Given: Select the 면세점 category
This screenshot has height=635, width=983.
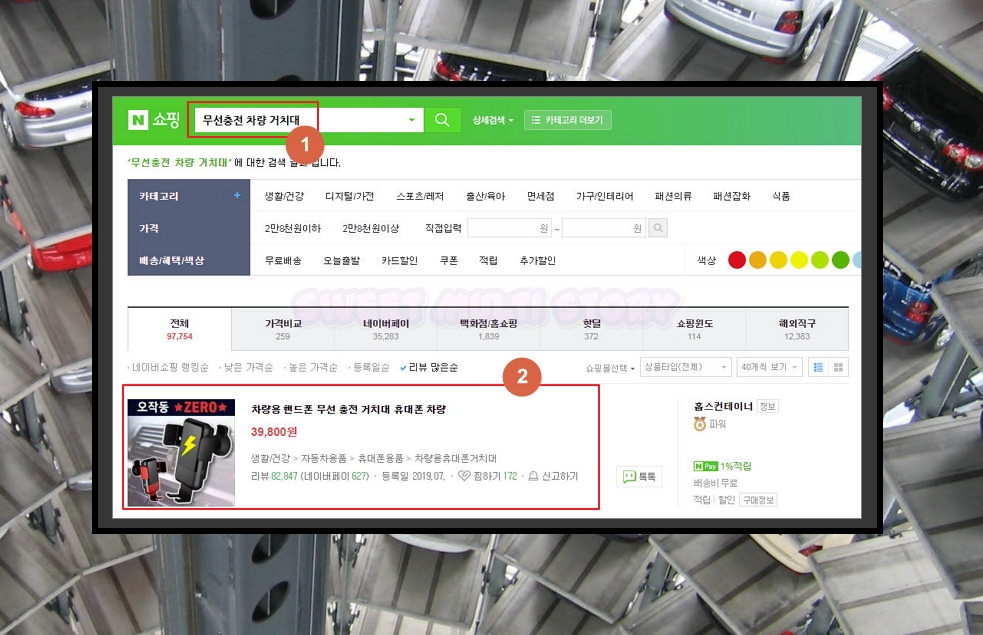Looking at the screenshot, I should (x=540, y=196).
